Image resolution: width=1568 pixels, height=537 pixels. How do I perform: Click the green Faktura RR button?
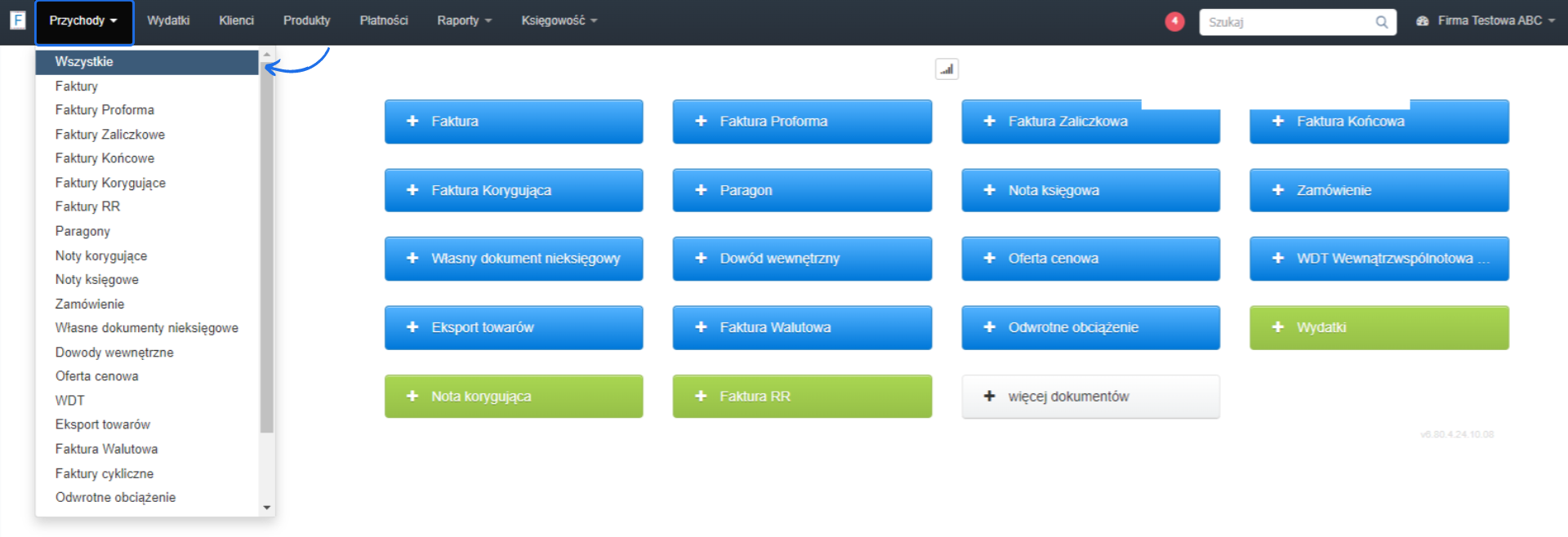tap(802, 397)
